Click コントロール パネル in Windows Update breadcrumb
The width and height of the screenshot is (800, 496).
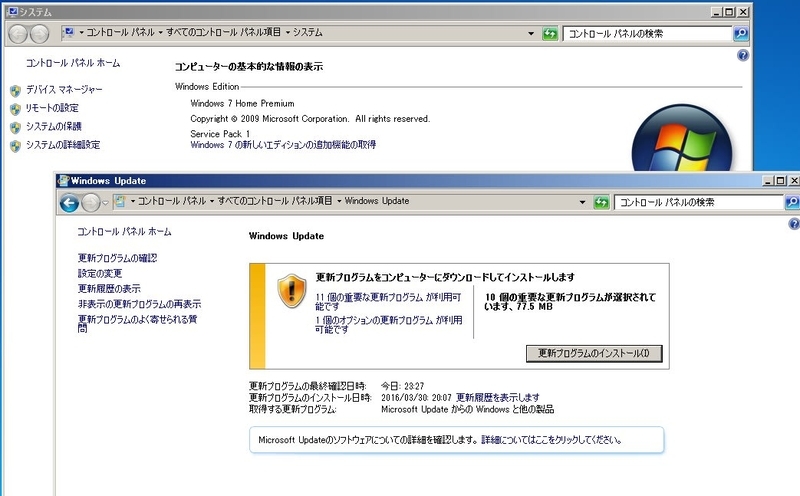(172, 201)
